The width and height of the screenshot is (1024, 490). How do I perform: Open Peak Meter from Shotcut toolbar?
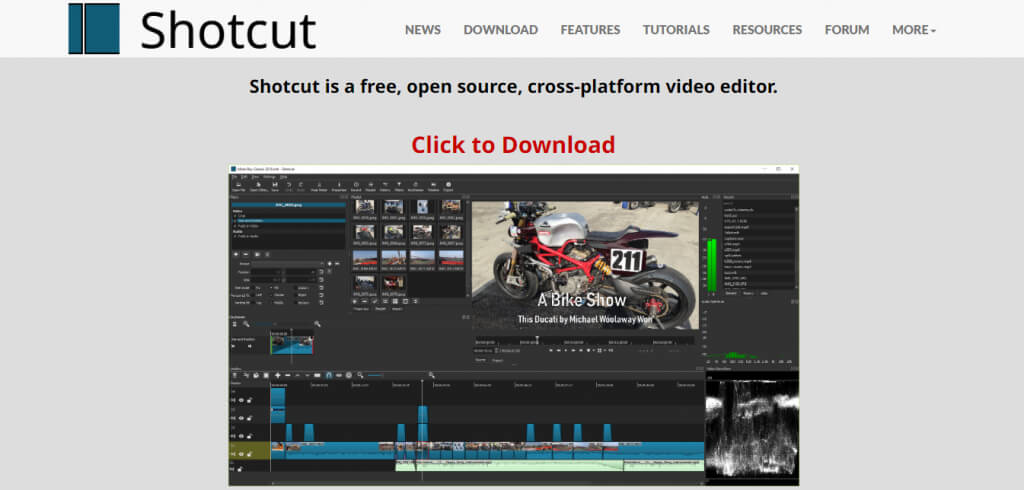pyautogui.click(x=319, y=186)
